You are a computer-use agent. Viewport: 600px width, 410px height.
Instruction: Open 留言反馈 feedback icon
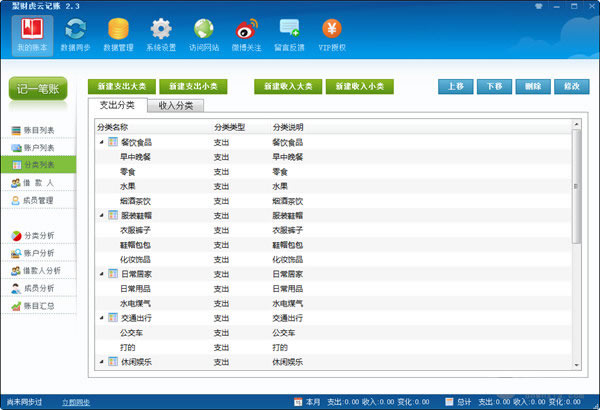[x=289, y=36]
